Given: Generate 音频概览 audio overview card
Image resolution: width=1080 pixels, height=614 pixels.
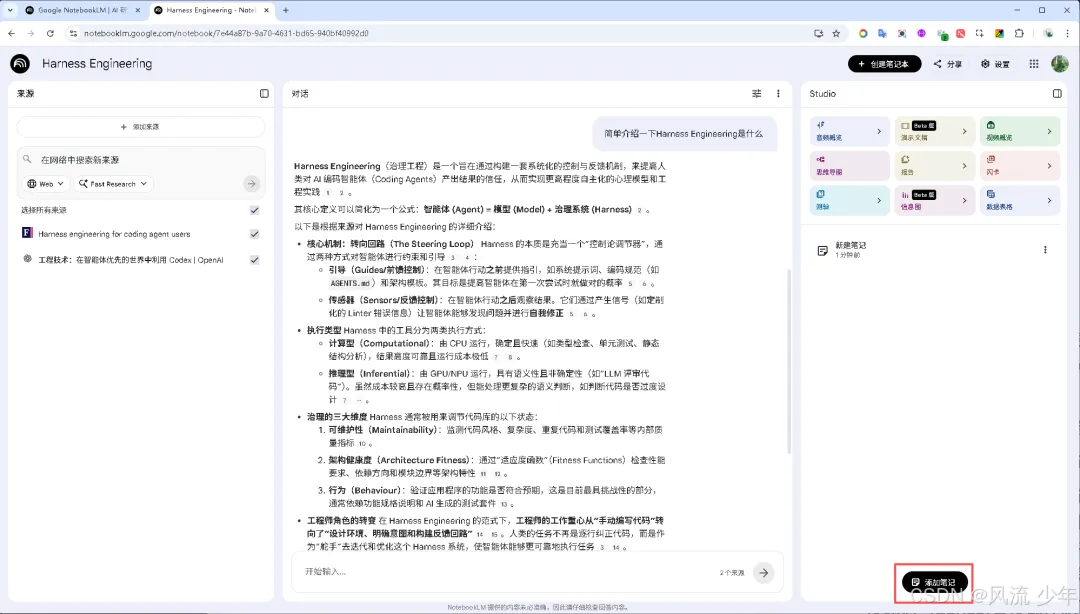Looking at the screenshot, I should pos(850,131).
